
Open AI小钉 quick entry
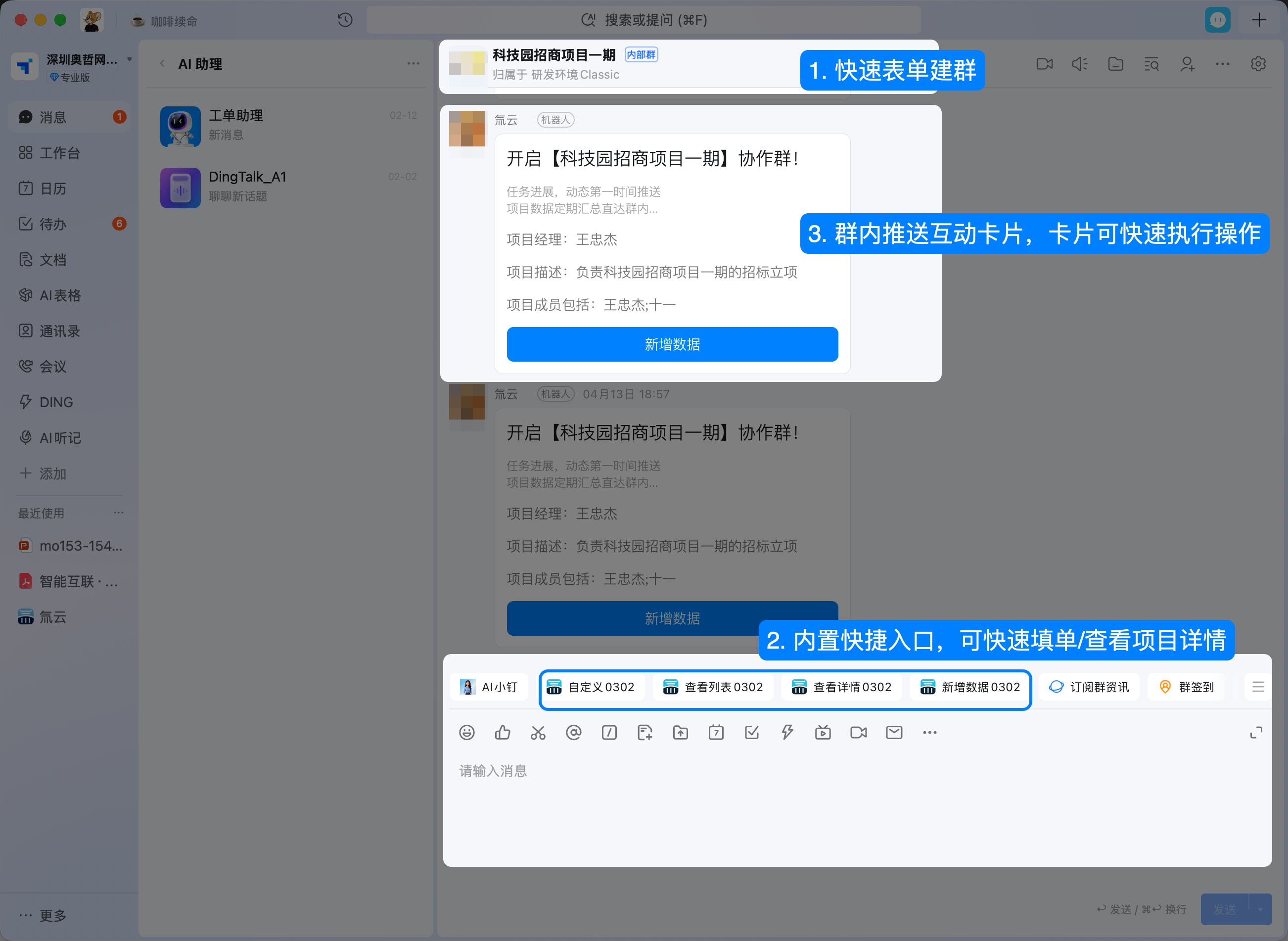click(489, 687)
